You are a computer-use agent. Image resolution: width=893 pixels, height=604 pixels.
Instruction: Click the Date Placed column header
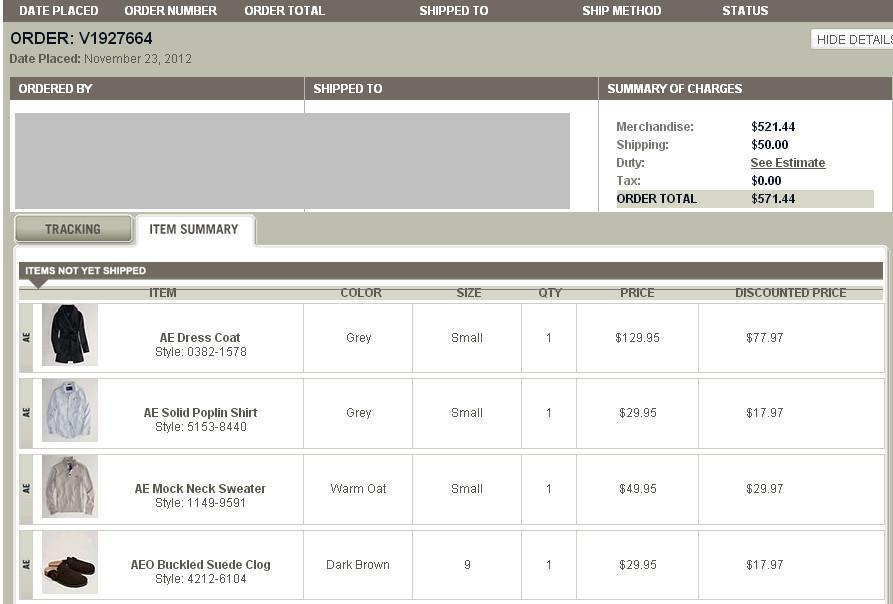click(59, 11)
